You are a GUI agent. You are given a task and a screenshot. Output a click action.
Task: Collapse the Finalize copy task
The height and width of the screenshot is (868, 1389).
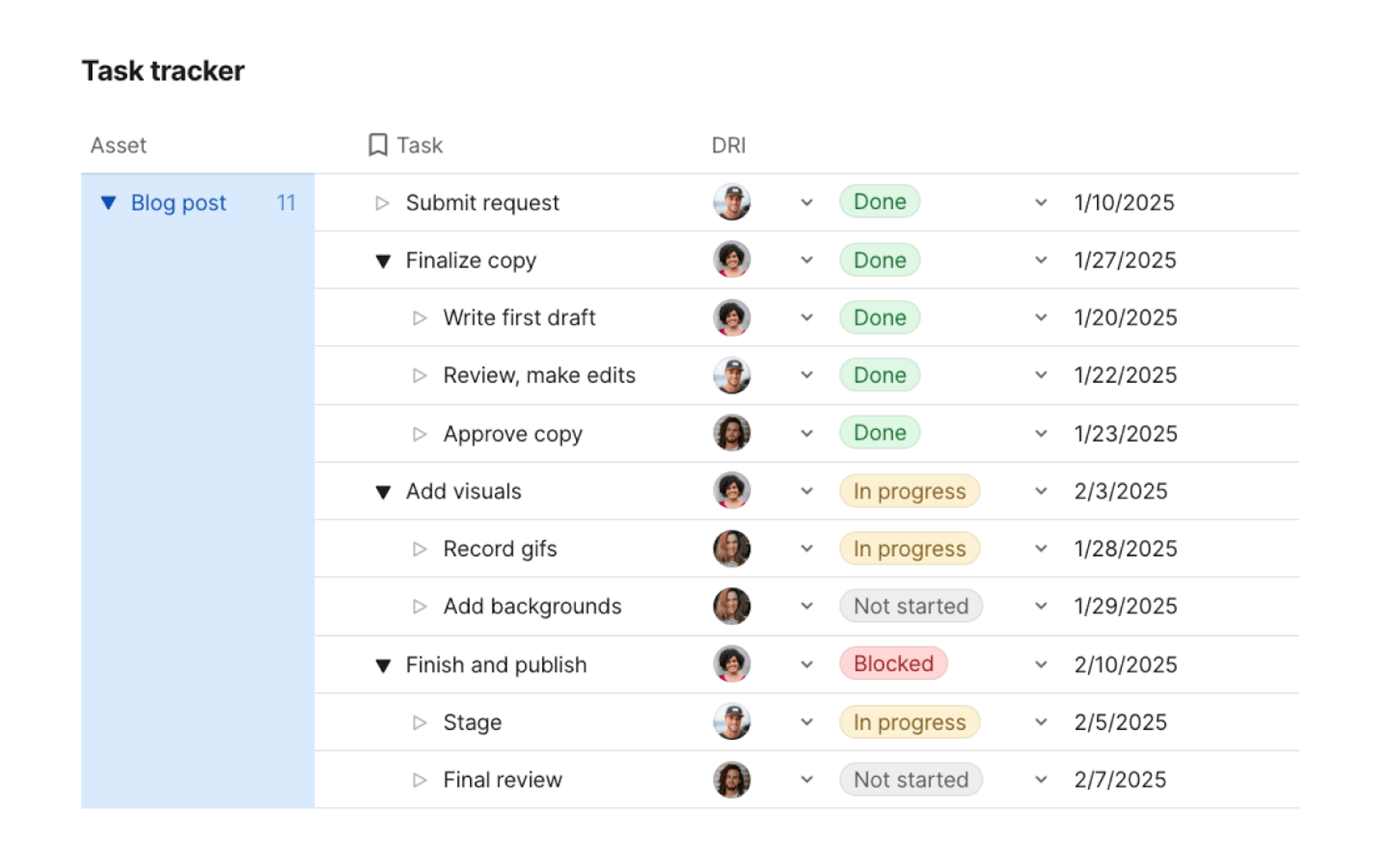coord(383,261)
